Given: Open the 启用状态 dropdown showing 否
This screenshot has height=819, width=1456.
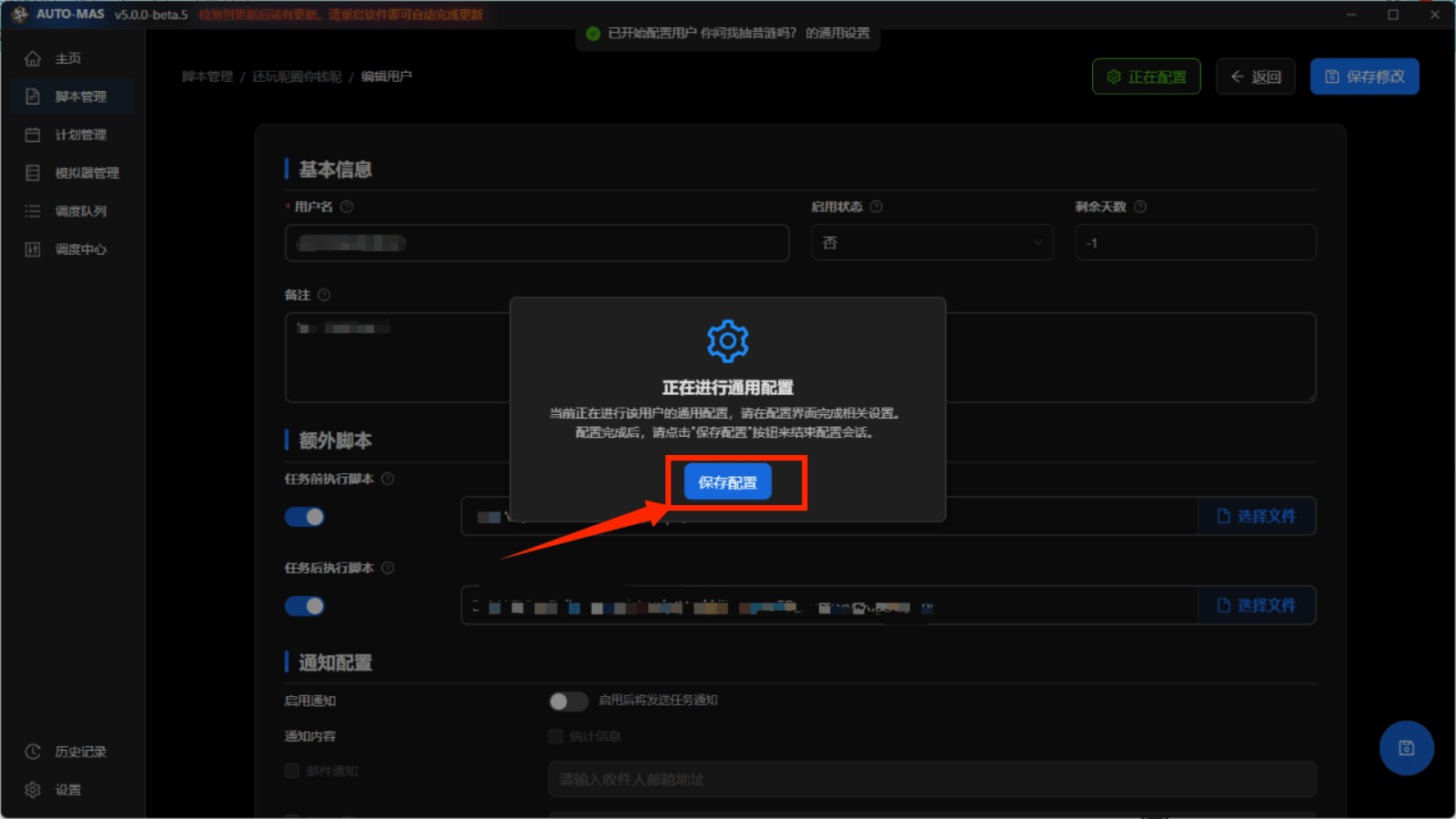Looking at the screenshot, I should 932,242.
